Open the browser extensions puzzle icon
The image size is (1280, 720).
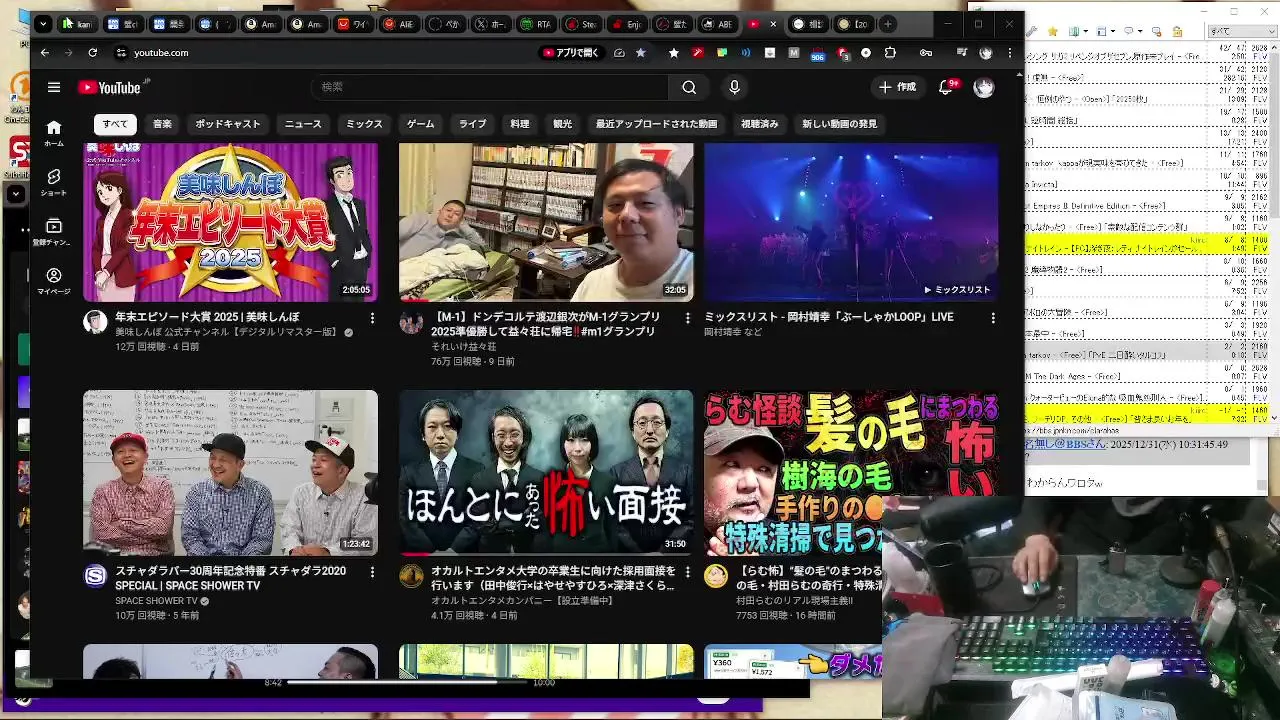[890, 52]
